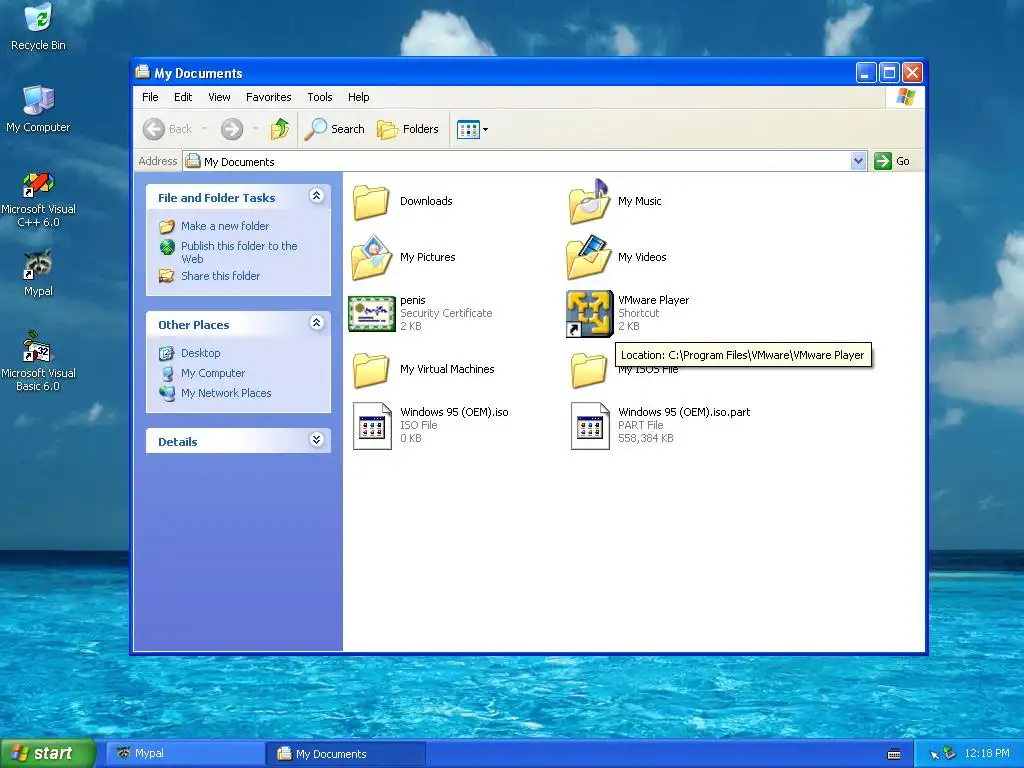Select the Windows 95 (OEM).iso.part file icon
This screenshot has height=768, width=1024.
click(590, 426)
